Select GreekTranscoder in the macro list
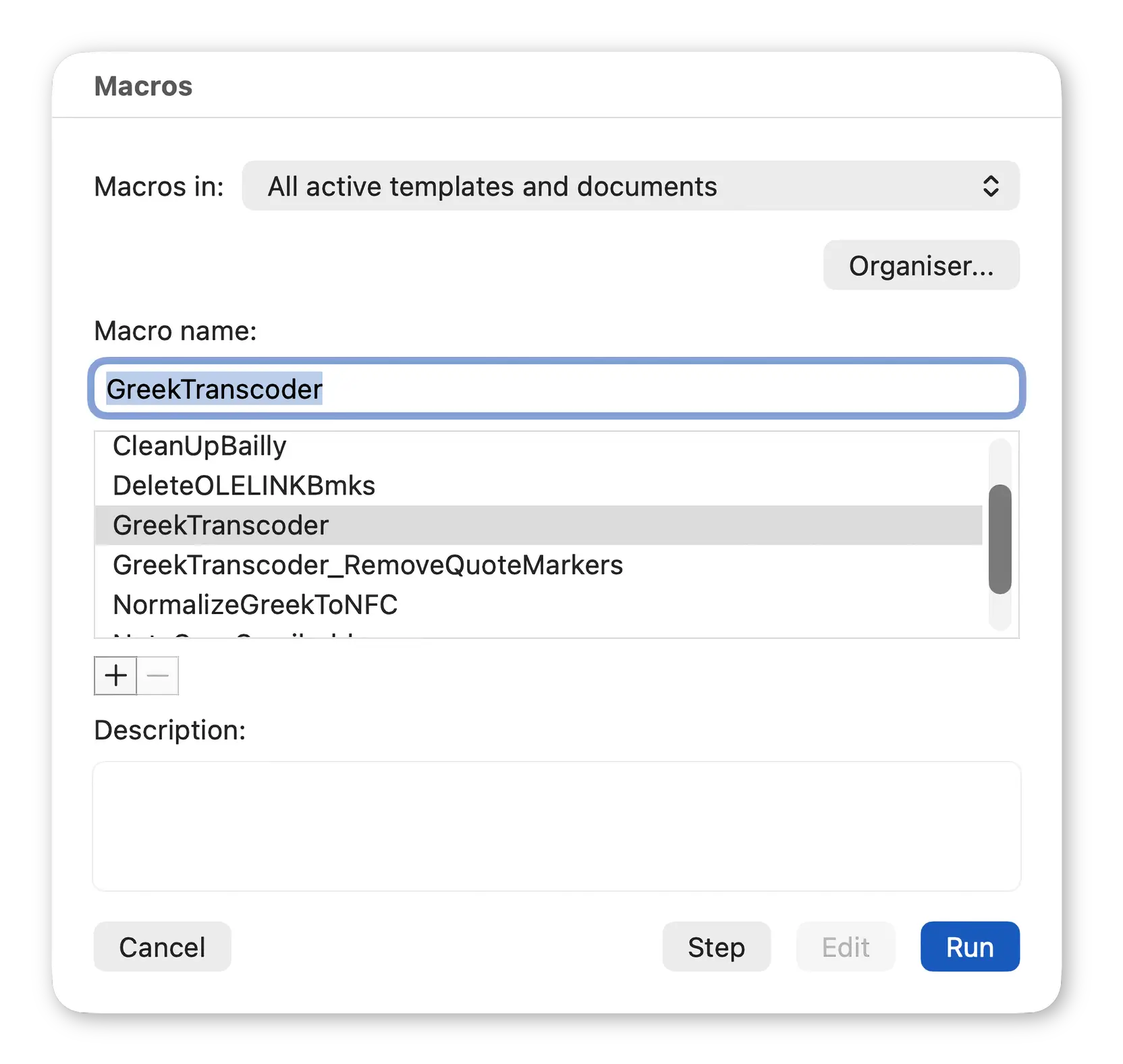The height and width of the screenshot is (1064, 1123). pyautogui.click(x=221, y=526)
